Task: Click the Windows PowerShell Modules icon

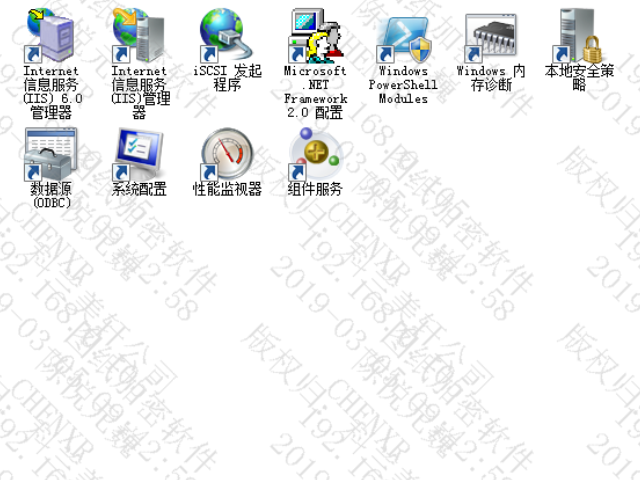Action: tap(403, 36)
